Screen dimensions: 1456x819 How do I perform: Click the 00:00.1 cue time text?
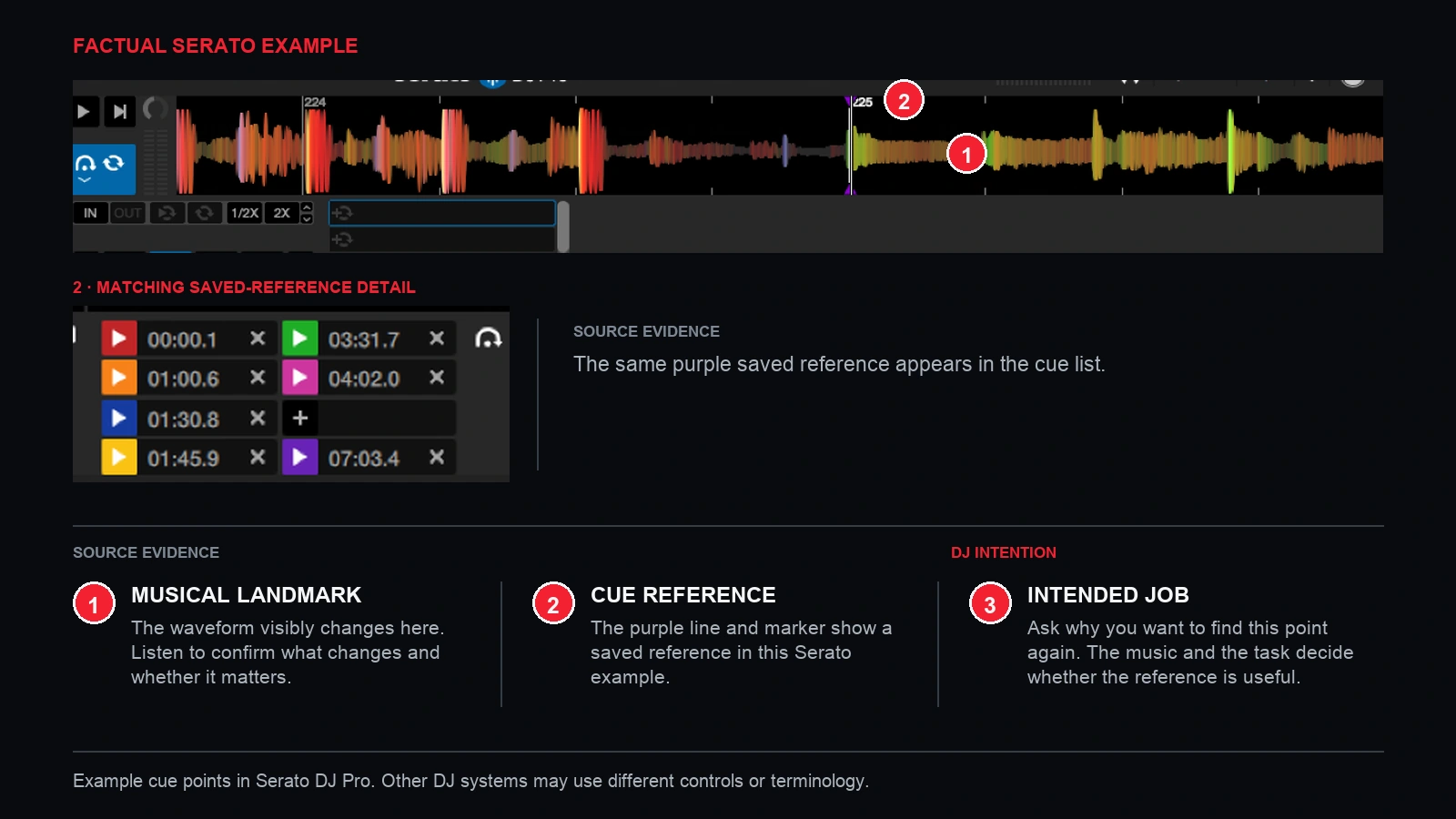pos(182,340)
